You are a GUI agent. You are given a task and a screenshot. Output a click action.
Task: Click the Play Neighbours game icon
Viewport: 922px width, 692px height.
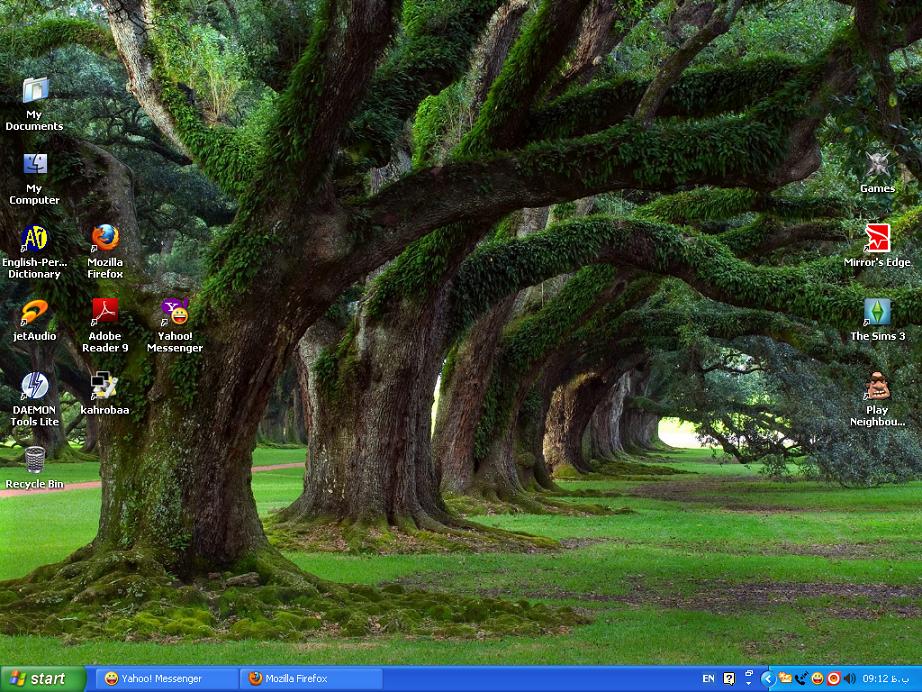coord(877,386)
